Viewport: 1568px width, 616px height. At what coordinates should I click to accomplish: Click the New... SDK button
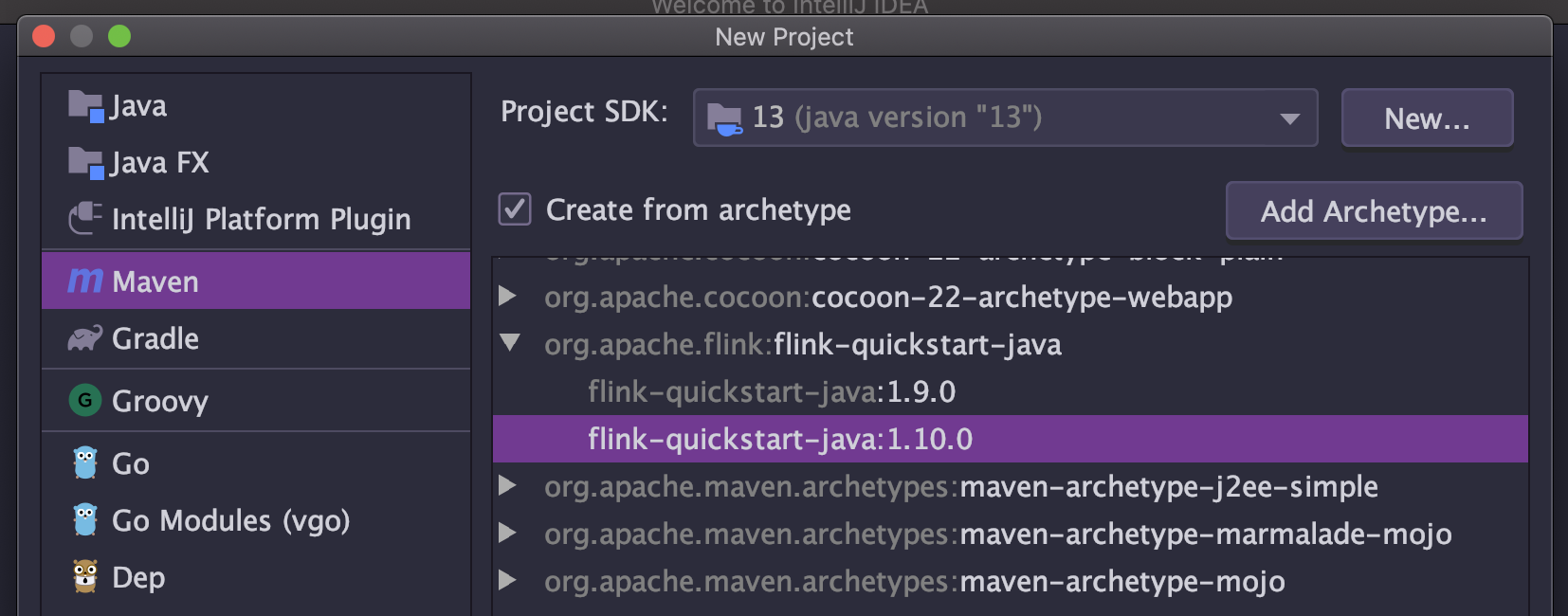[x=1426, y=118]
